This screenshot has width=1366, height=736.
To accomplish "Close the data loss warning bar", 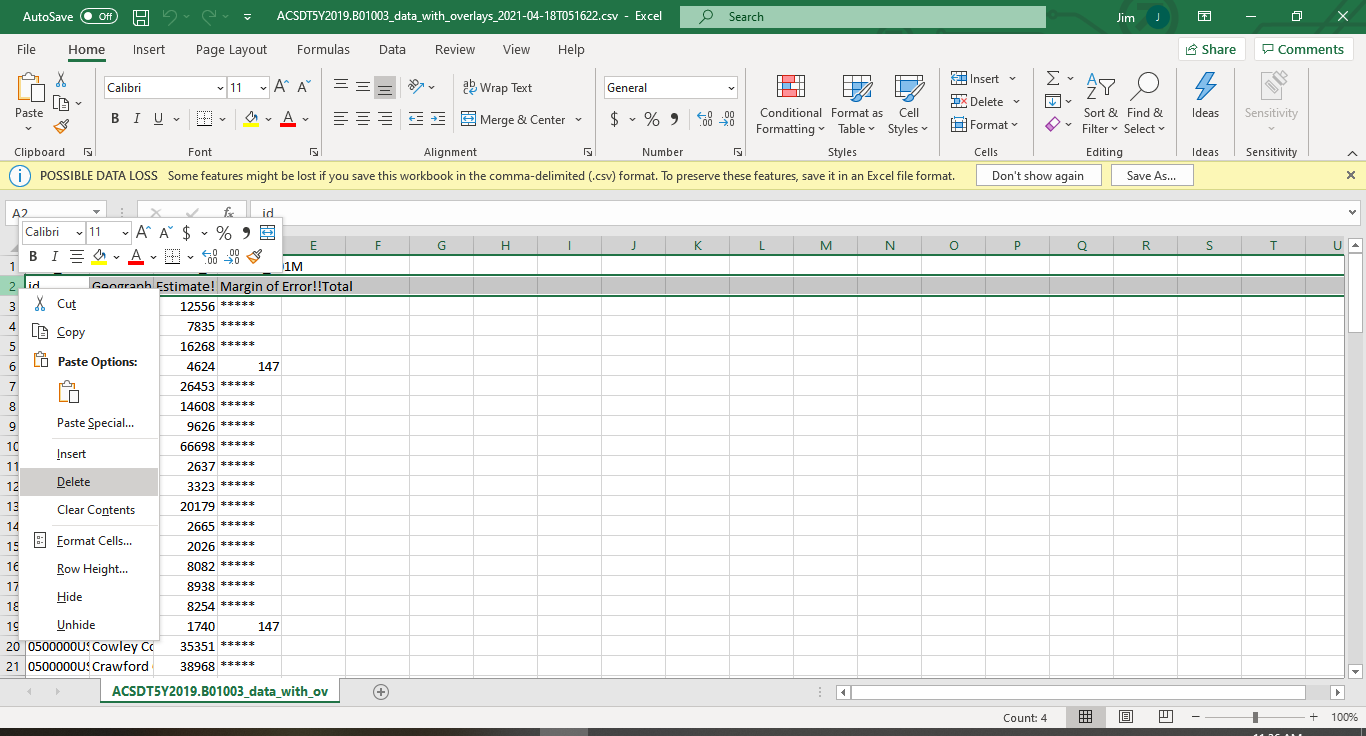I will [x=1350, y=175].
